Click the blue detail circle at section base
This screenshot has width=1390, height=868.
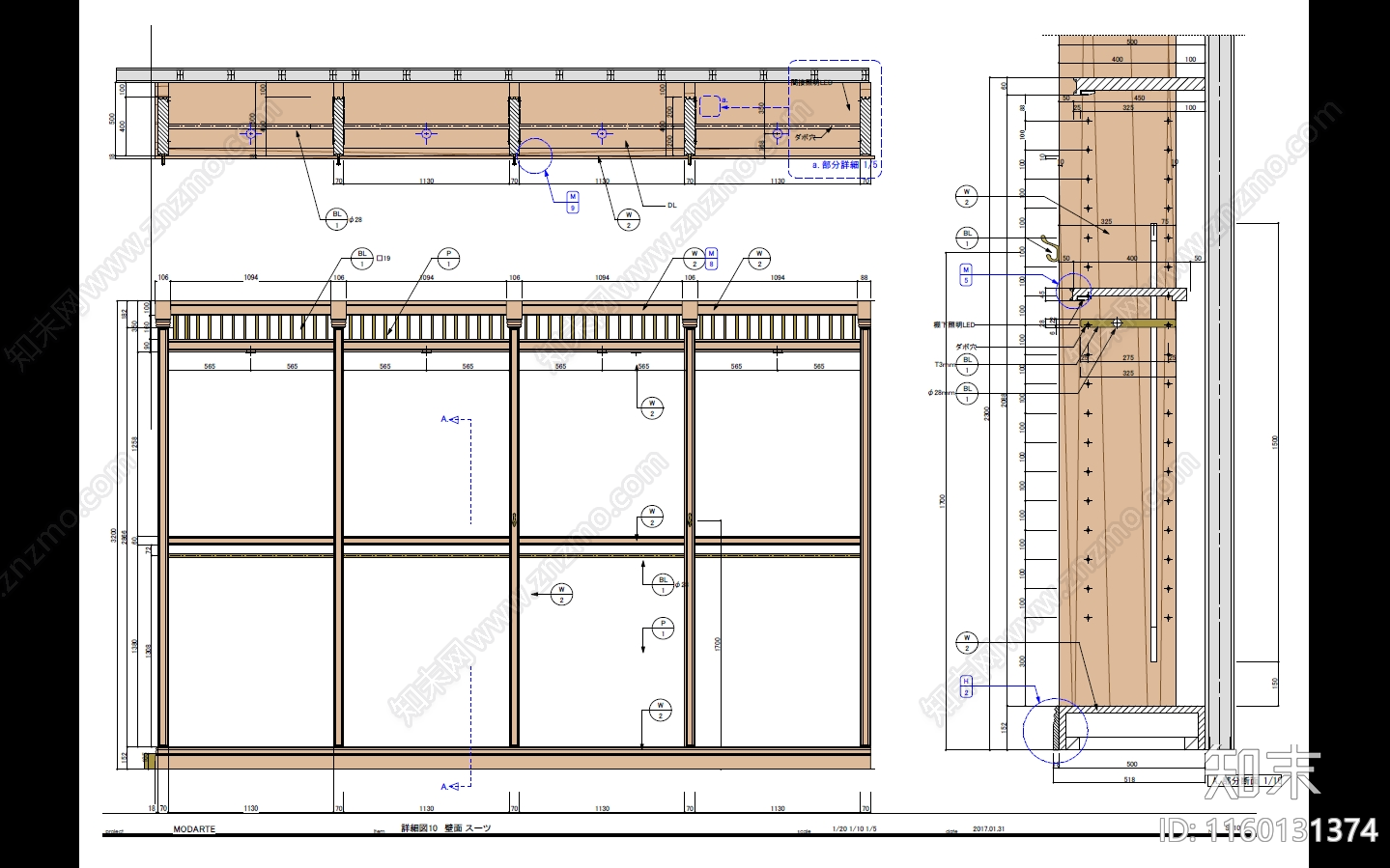tap(1056, 731)
